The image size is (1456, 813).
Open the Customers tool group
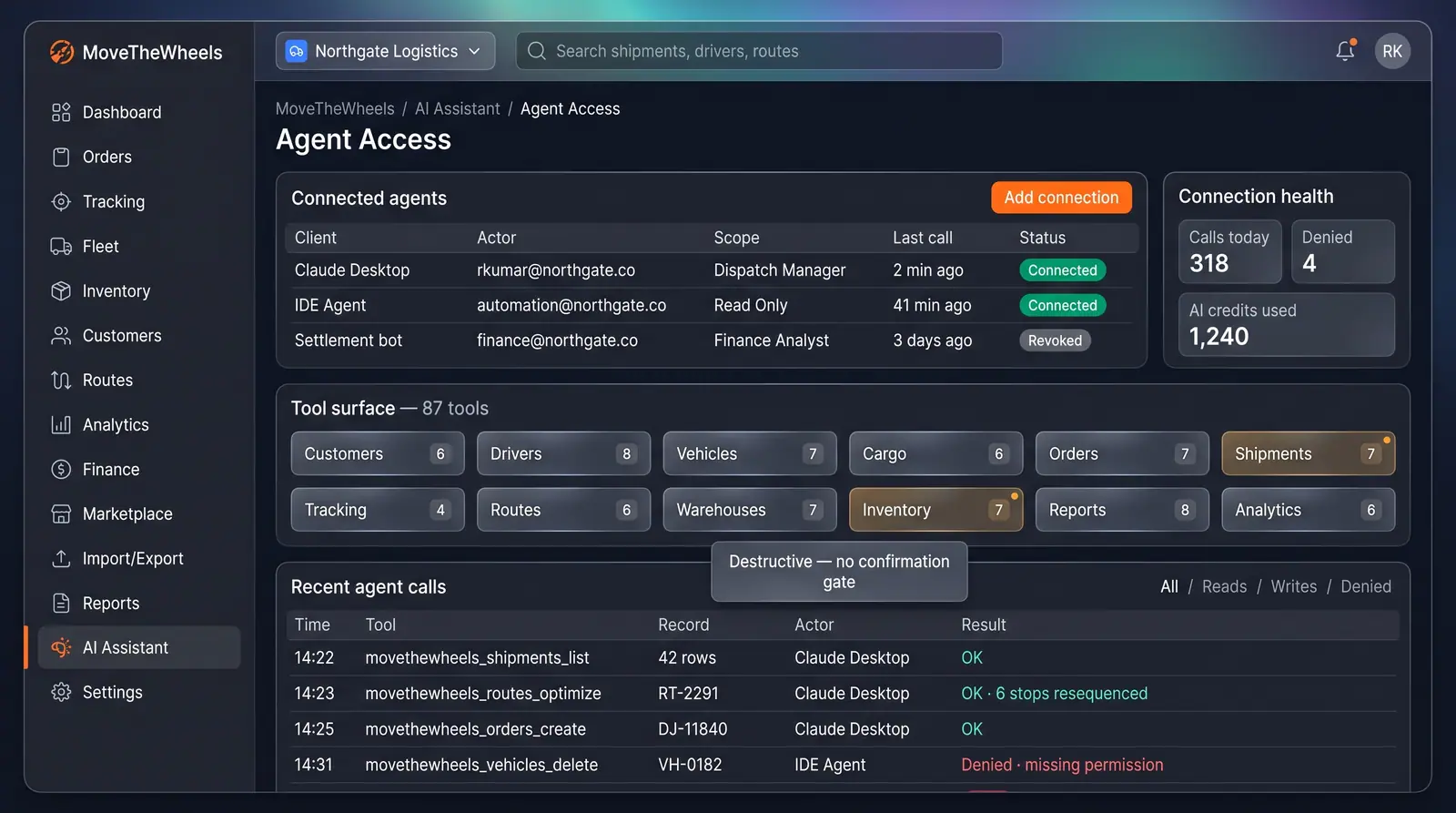click(378, 453)
